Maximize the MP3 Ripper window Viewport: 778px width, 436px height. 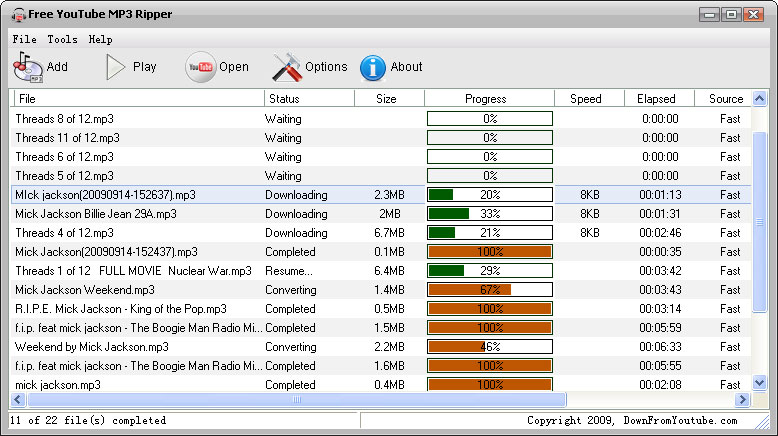(x=731, y=15)
